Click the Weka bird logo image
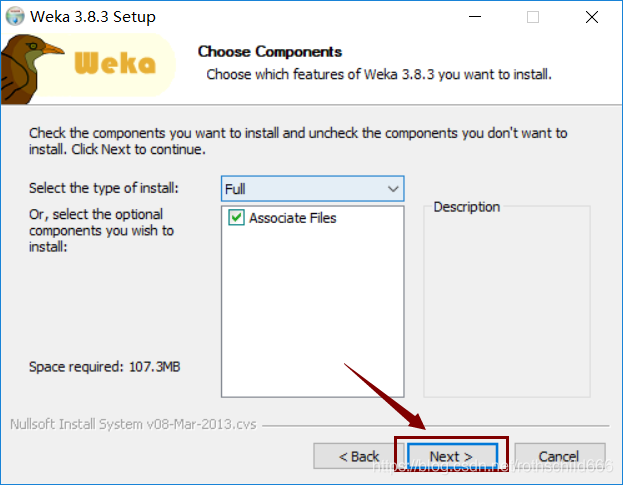 coord(28,68)
